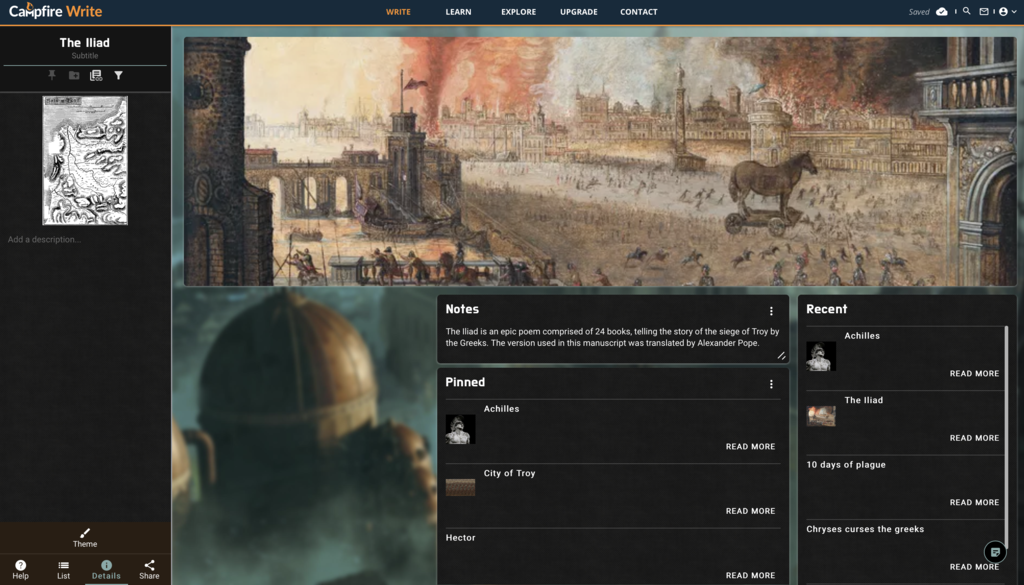Click the 'Recent' panel heading
Viewport: 1024px width, 585px height.
[x=826, y=309]
